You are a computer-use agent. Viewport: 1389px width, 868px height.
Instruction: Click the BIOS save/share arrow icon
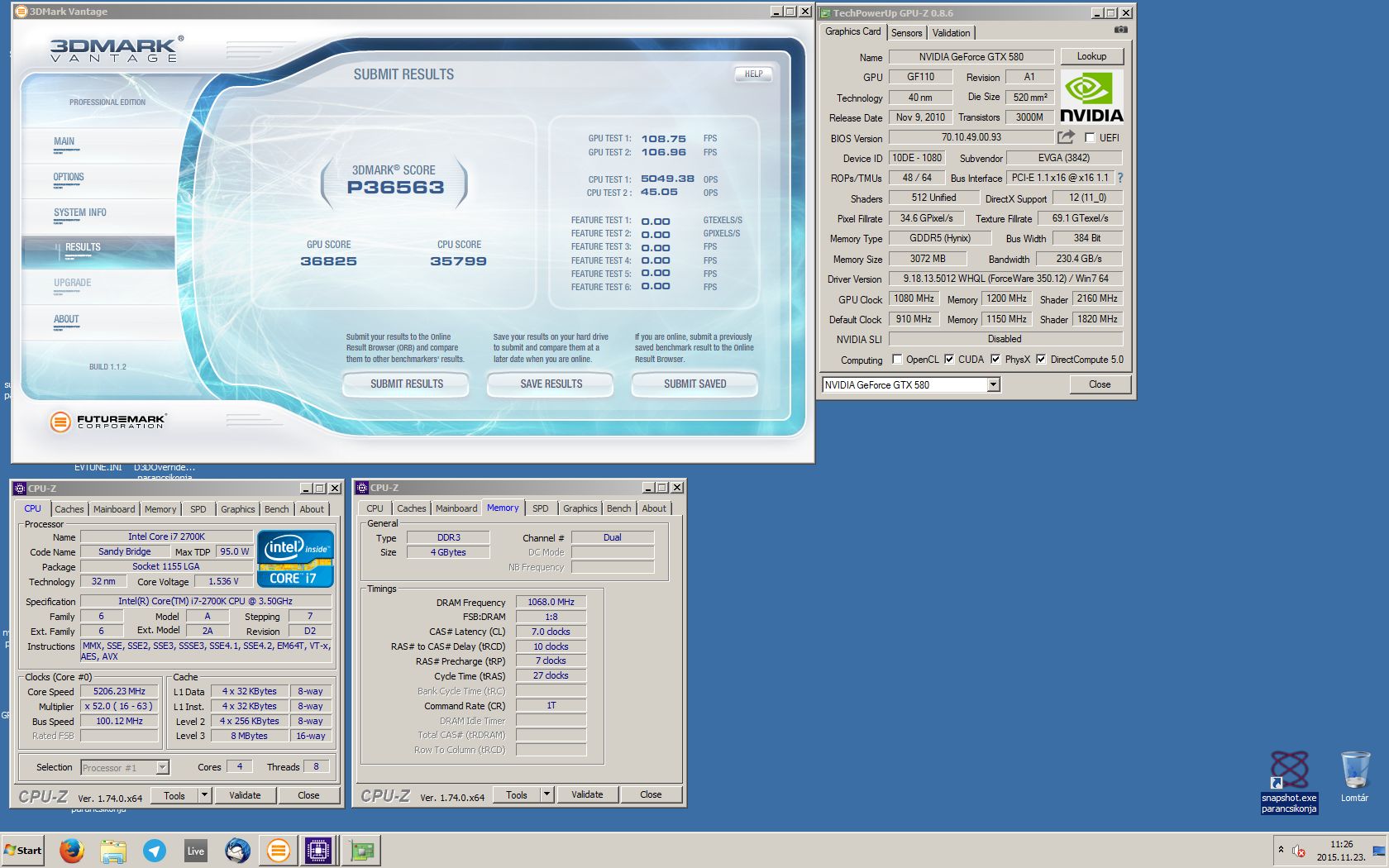coord(1067,137)
